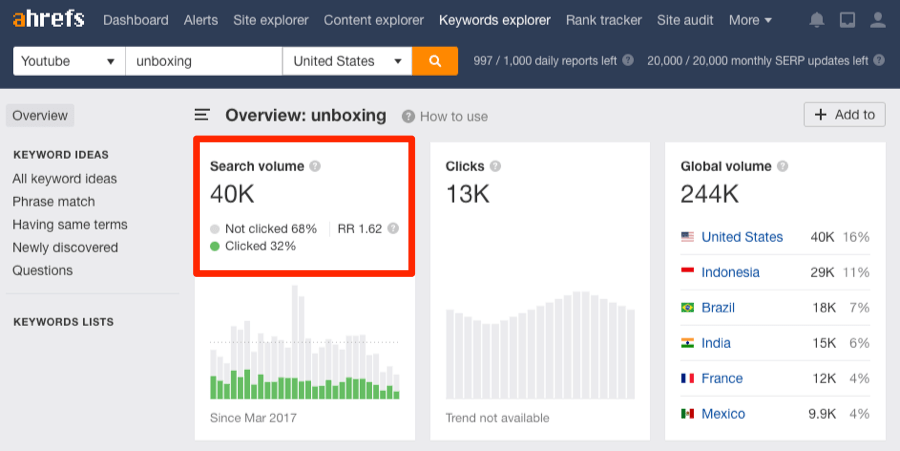
Task: Open the How to use link
Action: 445,117
